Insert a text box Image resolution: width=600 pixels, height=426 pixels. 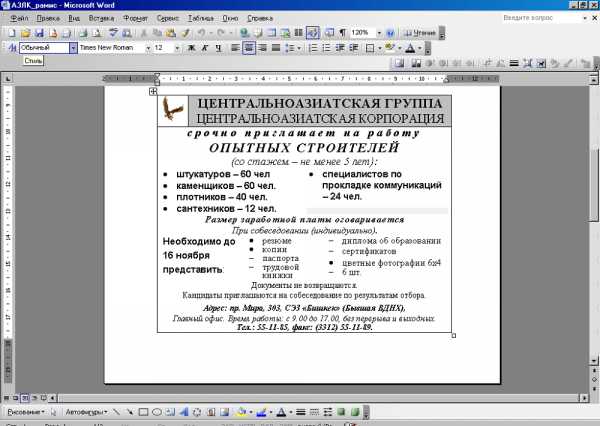170,412
